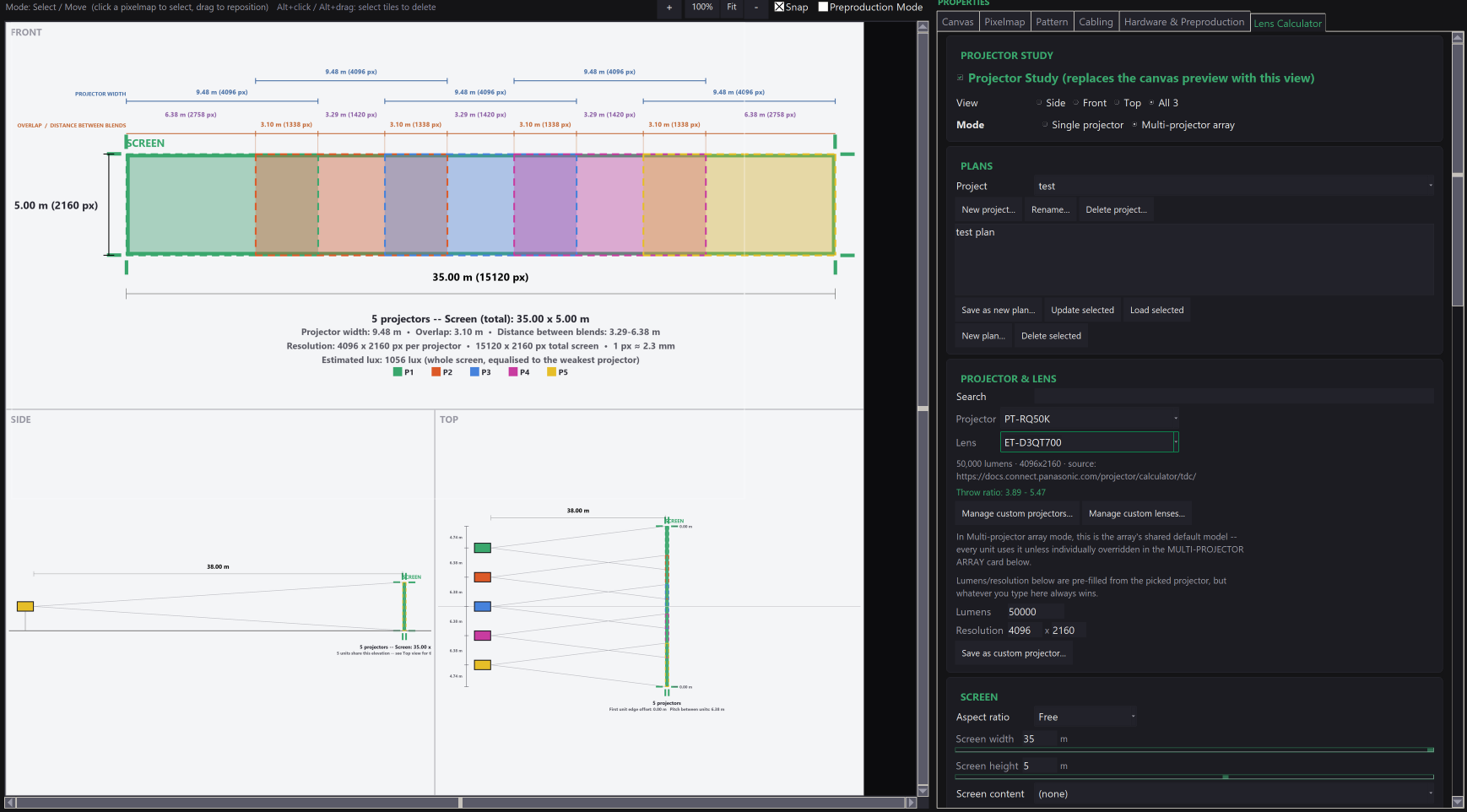Click Manage custom lenses... button
Viewport: 1467px width, 812px height.
(x=1137, y=513)
